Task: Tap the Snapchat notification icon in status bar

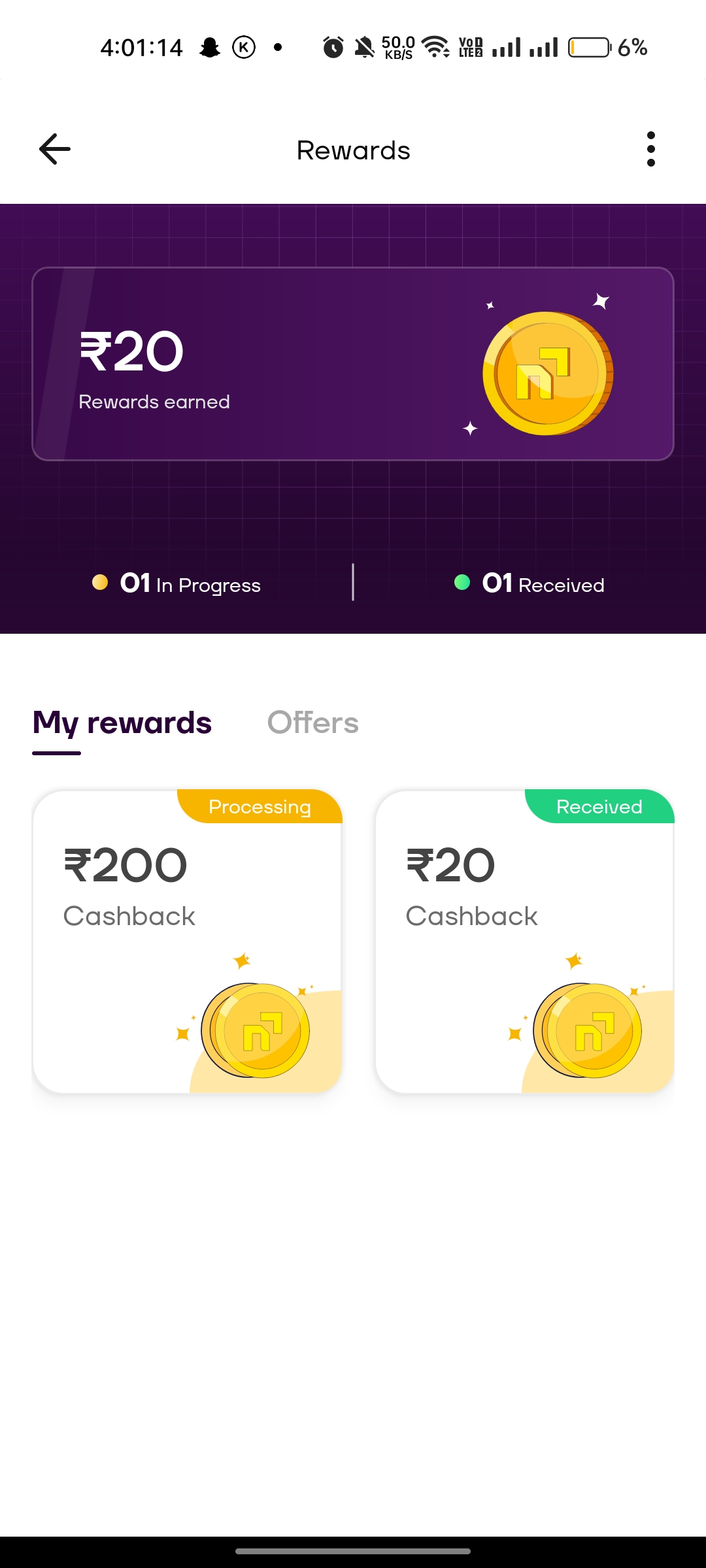Action: (210, 48)
